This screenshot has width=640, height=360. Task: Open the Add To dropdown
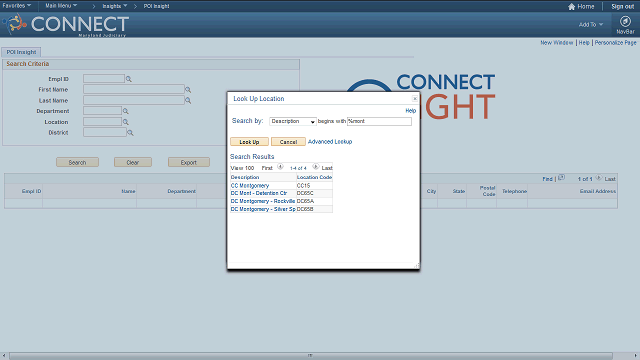point(590,24)
